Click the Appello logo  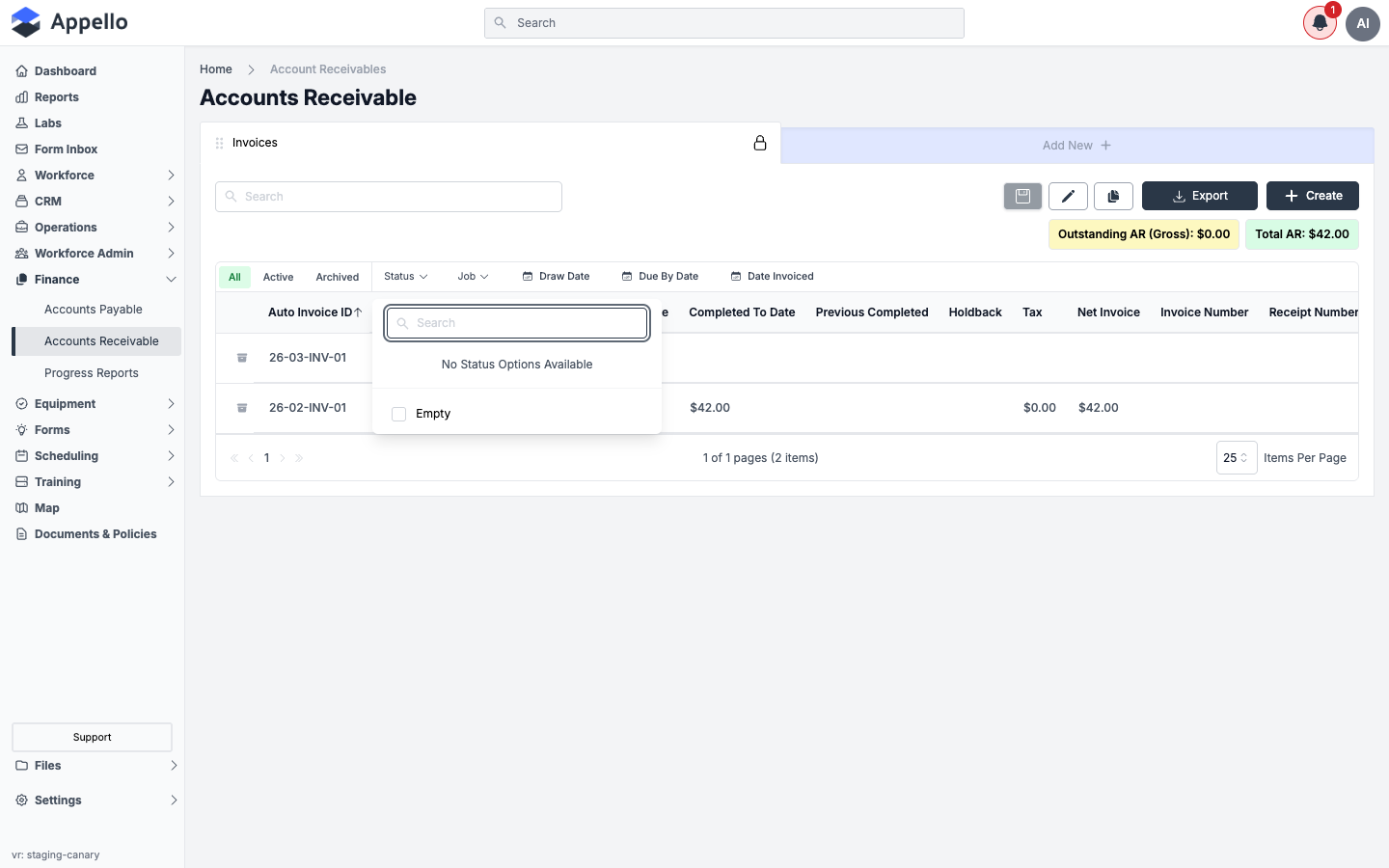pyautogui.click(x=69, y=22)
